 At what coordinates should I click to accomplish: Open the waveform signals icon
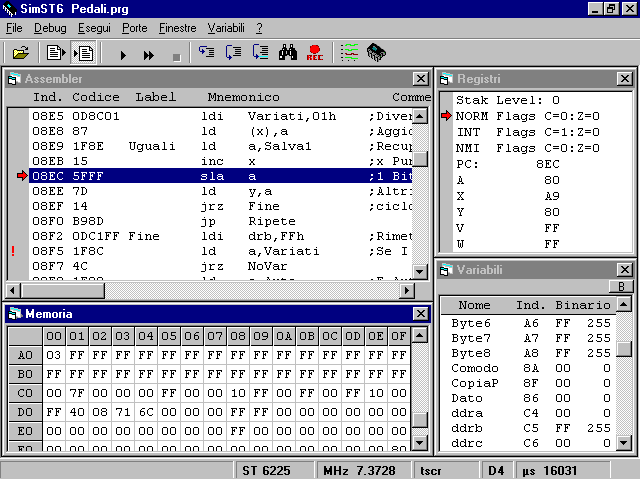click(x=349, y=53)
